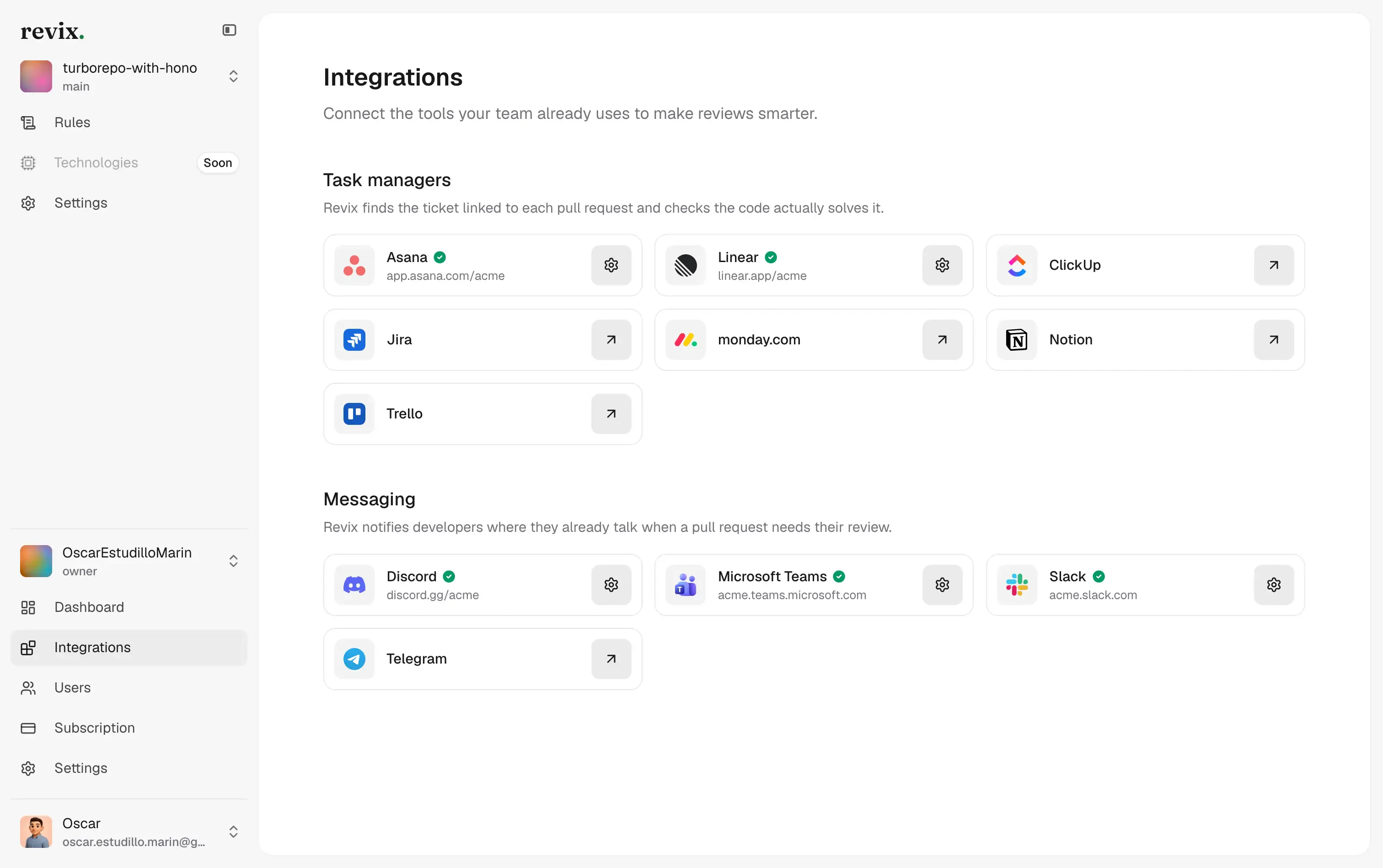This screenshot has width=1383, height=868.
Task: Collapse the sidebar with the panel toggle icon
Action: point(229,30)
